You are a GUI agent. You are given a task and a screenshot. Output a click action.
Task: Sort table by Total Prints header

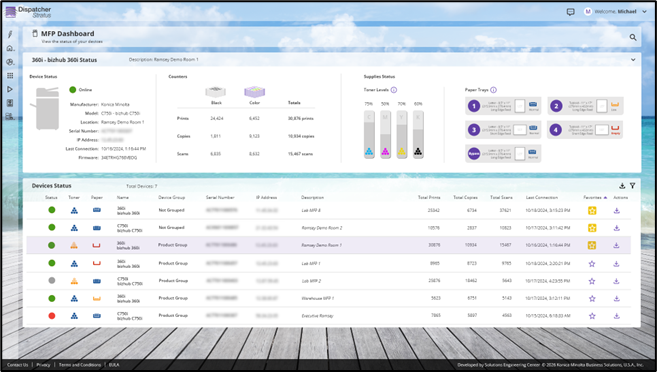429,197
